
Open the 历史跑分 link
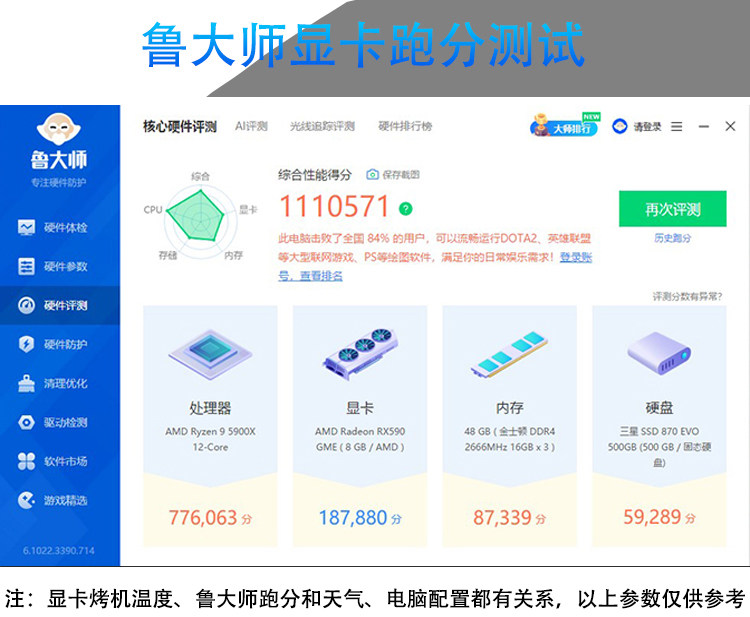673,238
